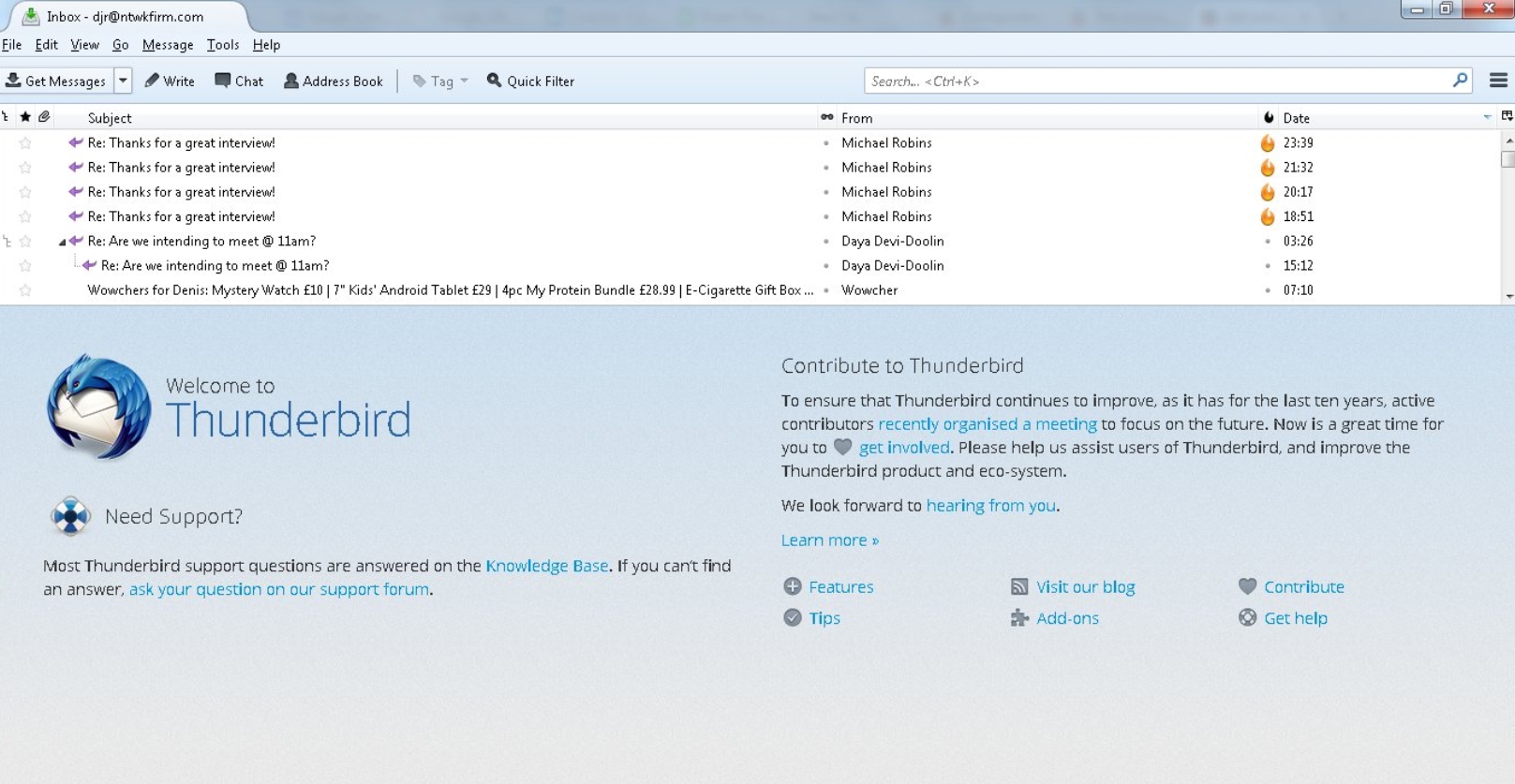Open the Tag dropdown
The image size is (1515, 784).
[440, 81]
